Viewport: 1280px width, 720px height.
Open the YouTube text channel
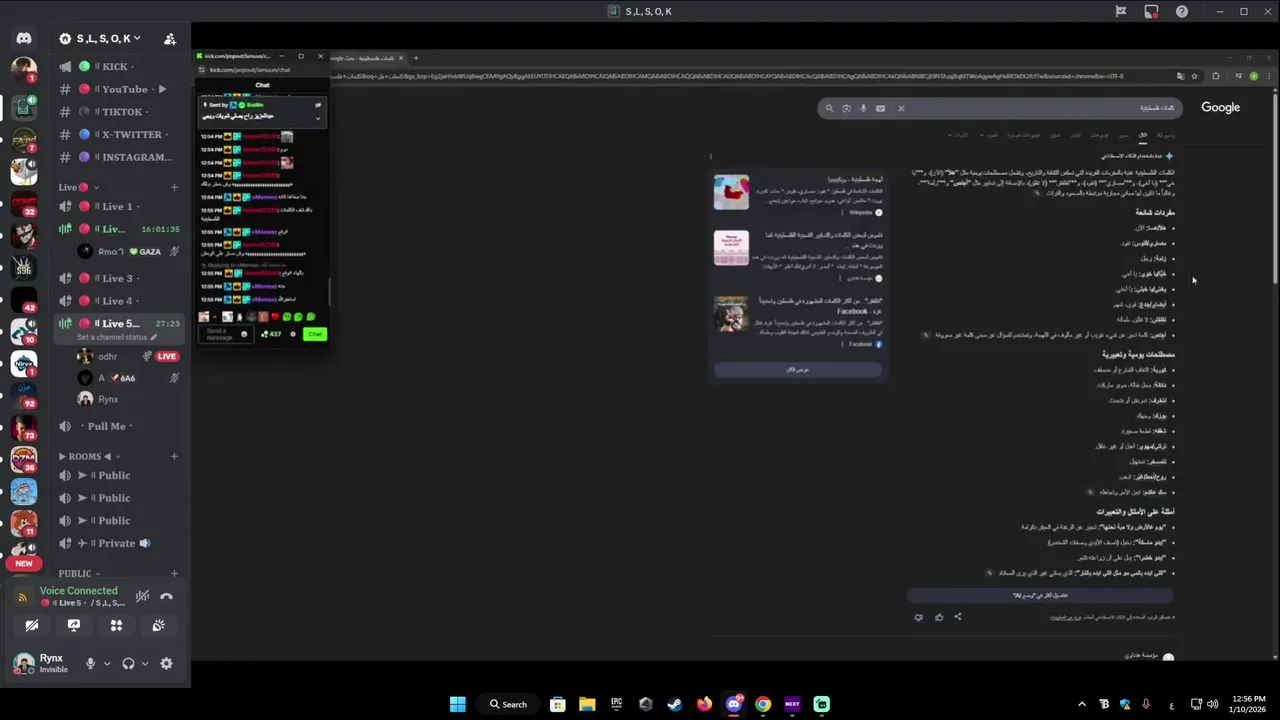120,89
